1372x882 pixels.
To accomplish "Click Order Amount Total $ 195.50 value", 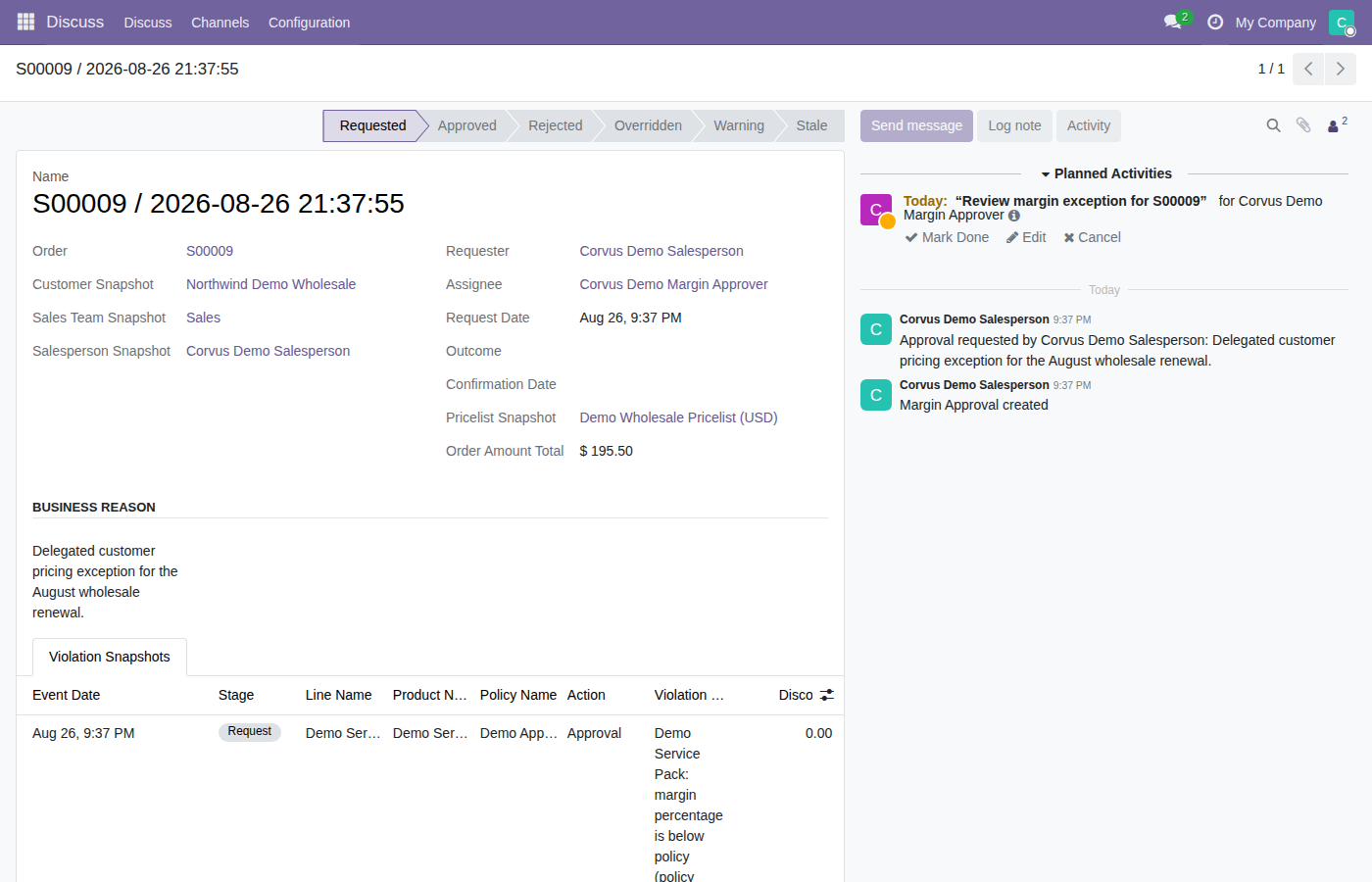I will tap(606, 451).
